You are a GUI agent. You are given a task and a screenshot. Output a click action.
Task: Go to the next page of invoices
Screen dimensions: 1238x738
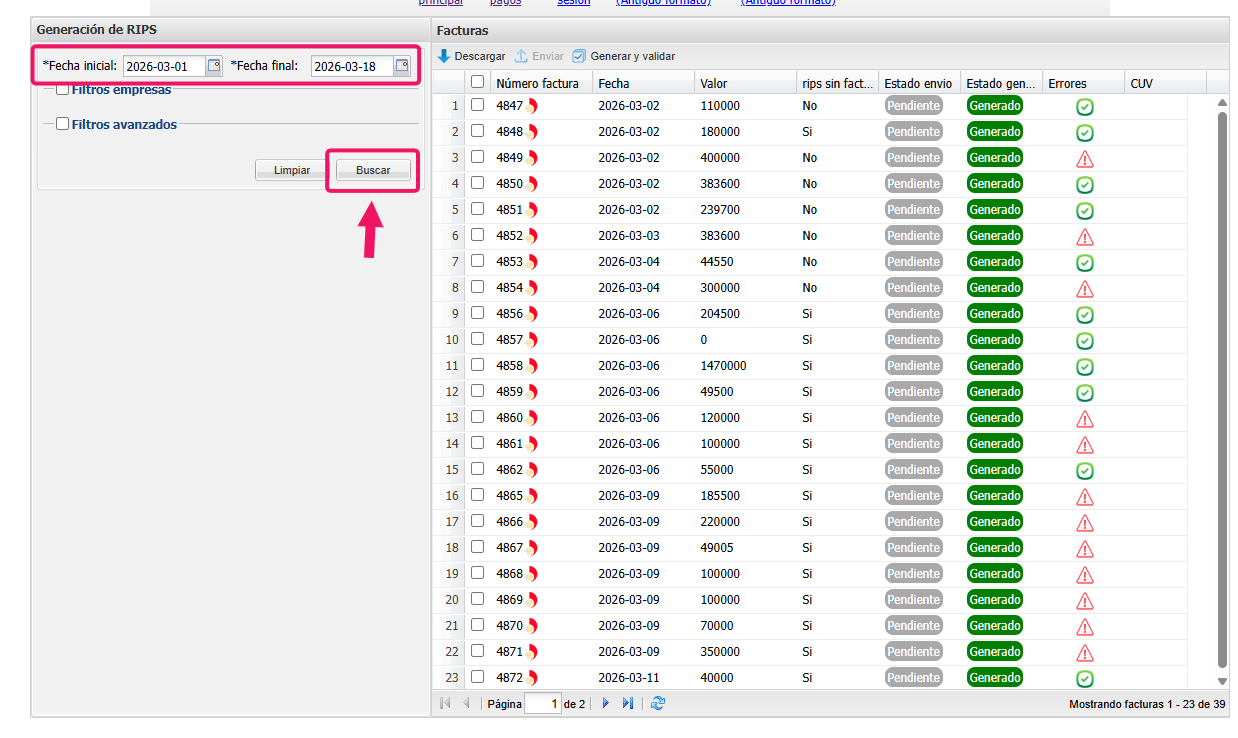605,704
